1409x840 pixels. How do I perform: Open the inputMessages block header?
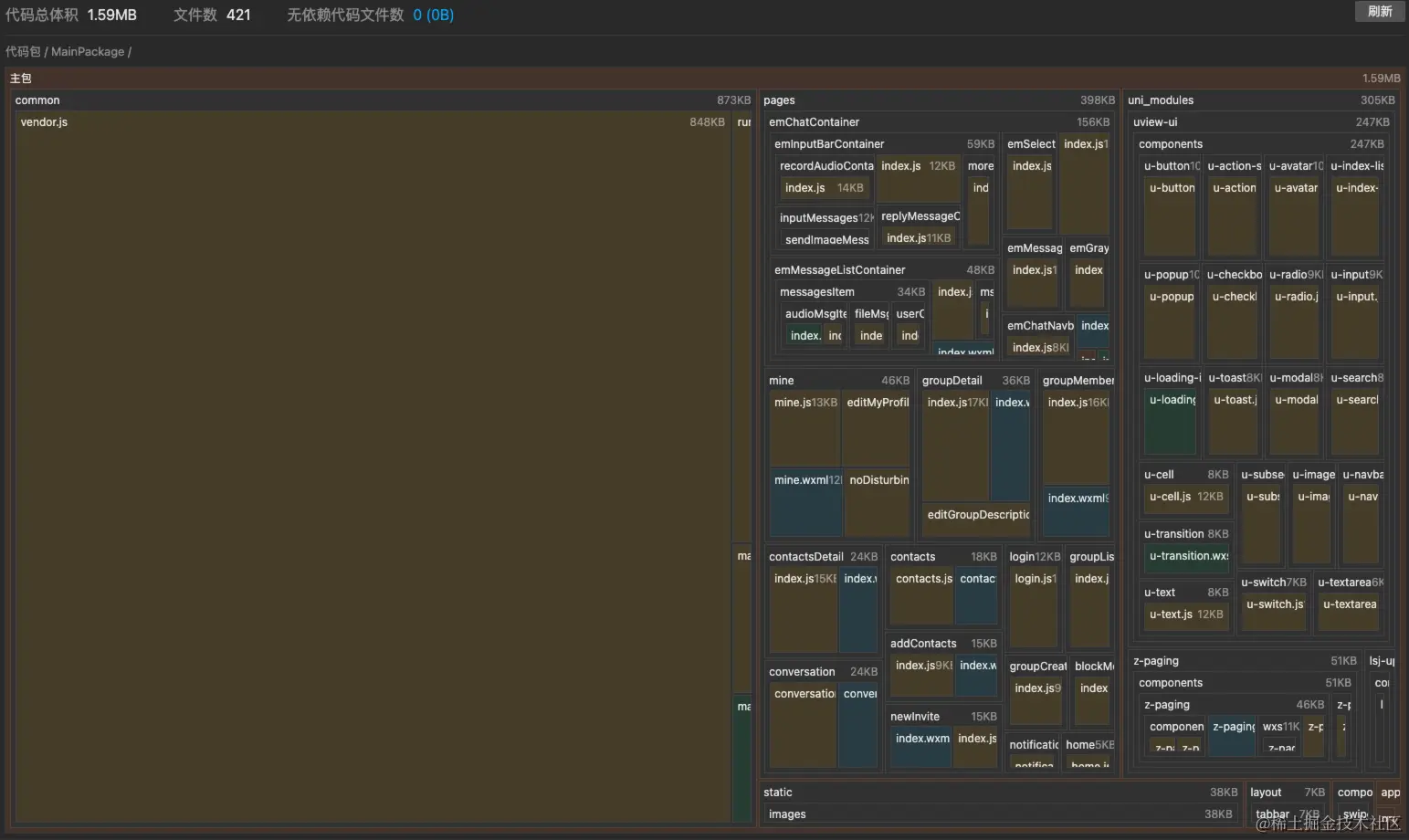pos(825,218)
